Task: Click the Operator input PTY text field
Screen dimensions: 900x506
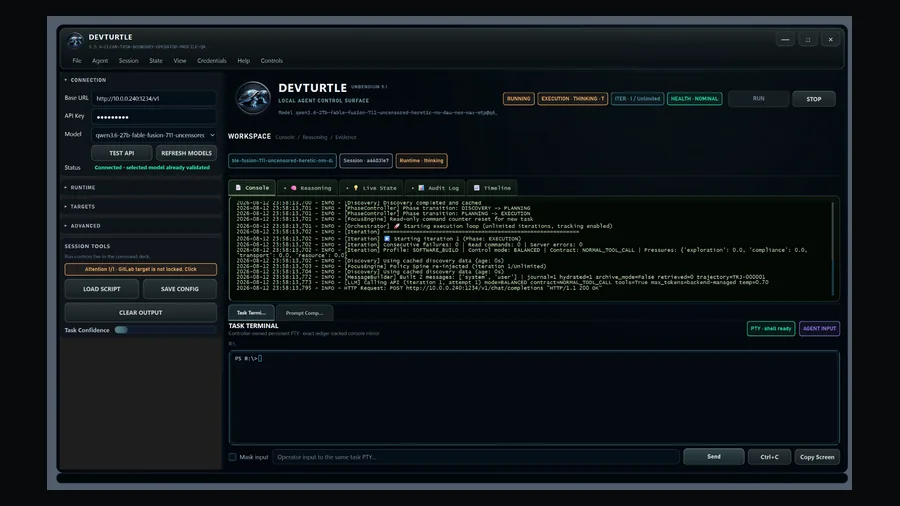Action: coord(476,457)
